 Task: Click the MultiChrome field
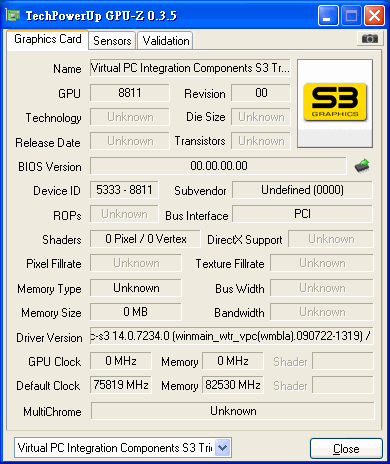point(233,411)
